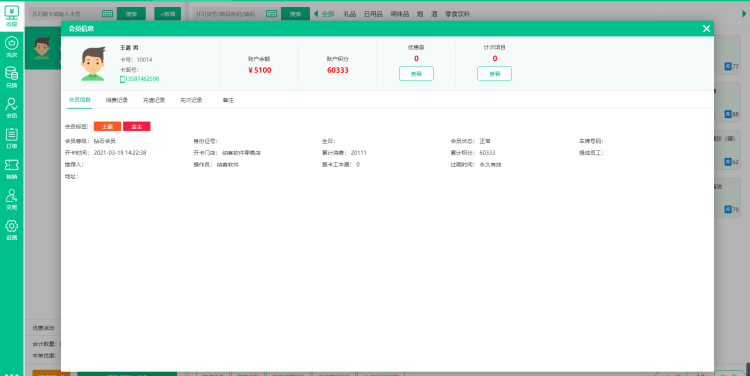Close the 会员信息 dialog

706,29
